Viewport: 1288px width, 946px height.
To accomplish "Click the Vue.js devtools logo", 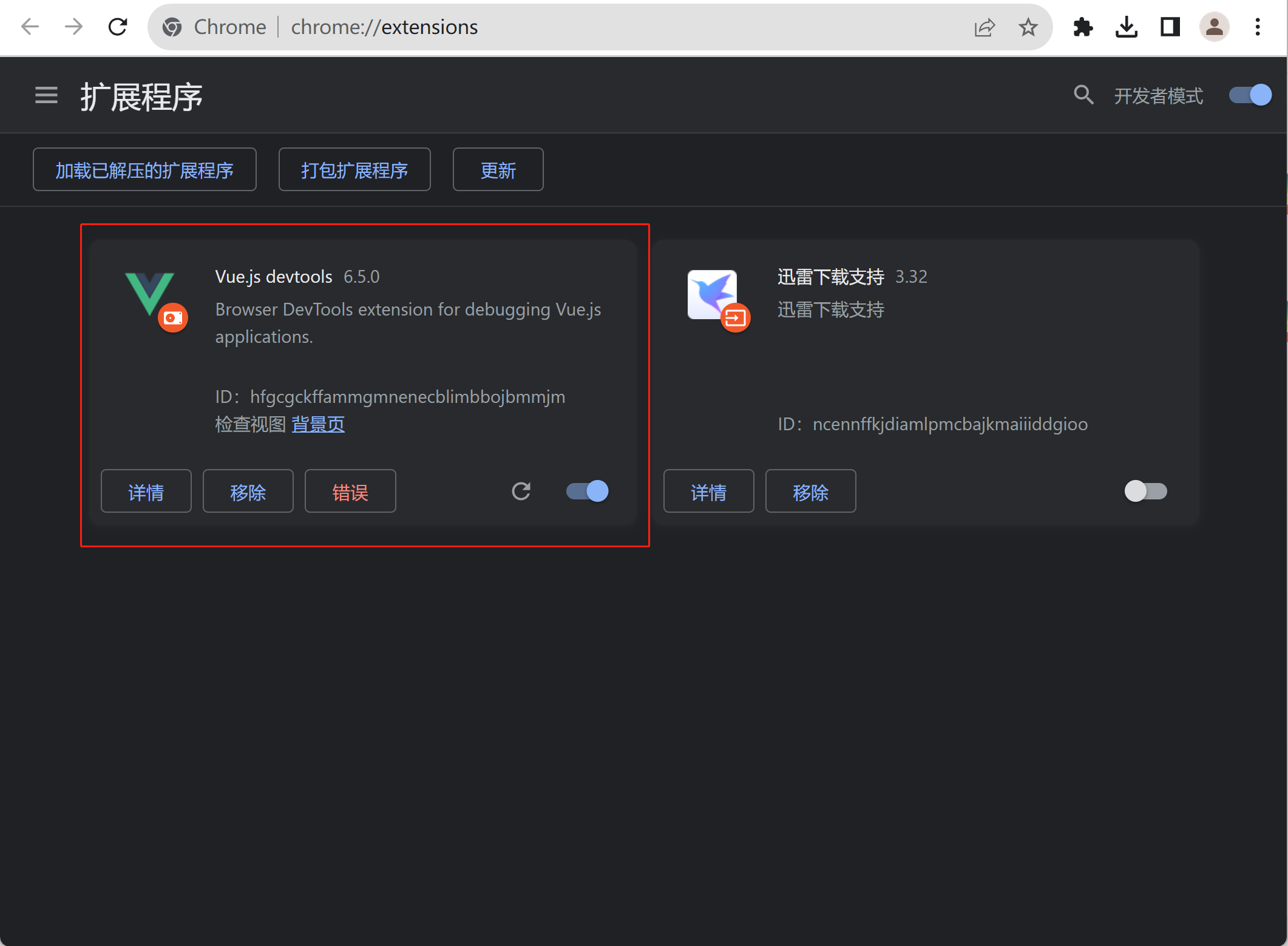I will pos(150,294).
